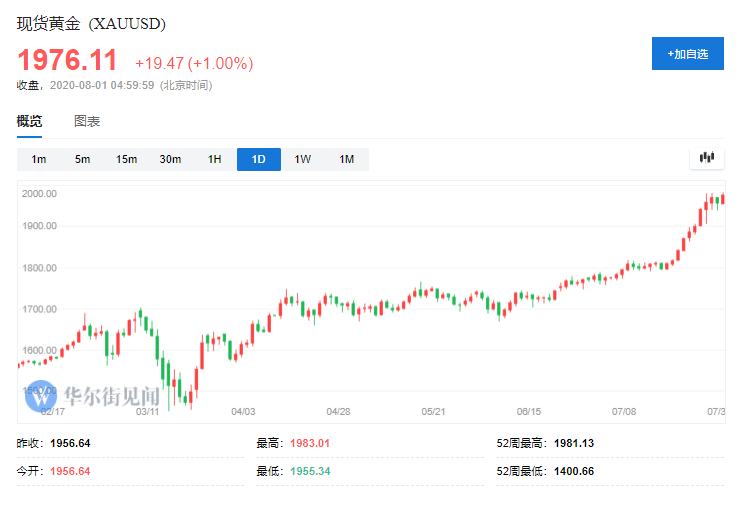The height and width of the screenshot is (505, 742).
Task: Select the active 1D timeframe
Action: pyautogui.click(x=259, y=159)
